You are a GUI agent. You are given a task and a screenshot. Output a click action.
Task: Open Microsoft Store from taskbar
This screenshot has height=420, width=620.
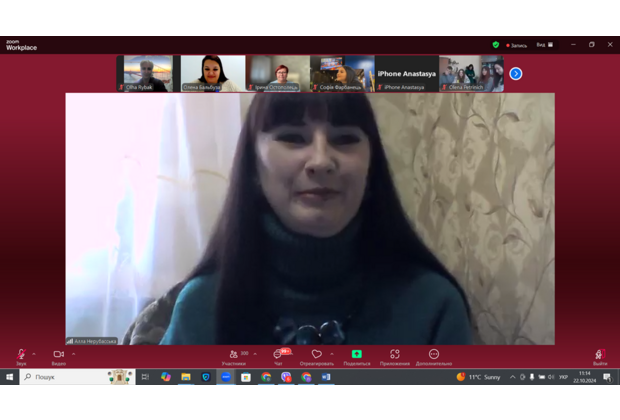[246, 377]
